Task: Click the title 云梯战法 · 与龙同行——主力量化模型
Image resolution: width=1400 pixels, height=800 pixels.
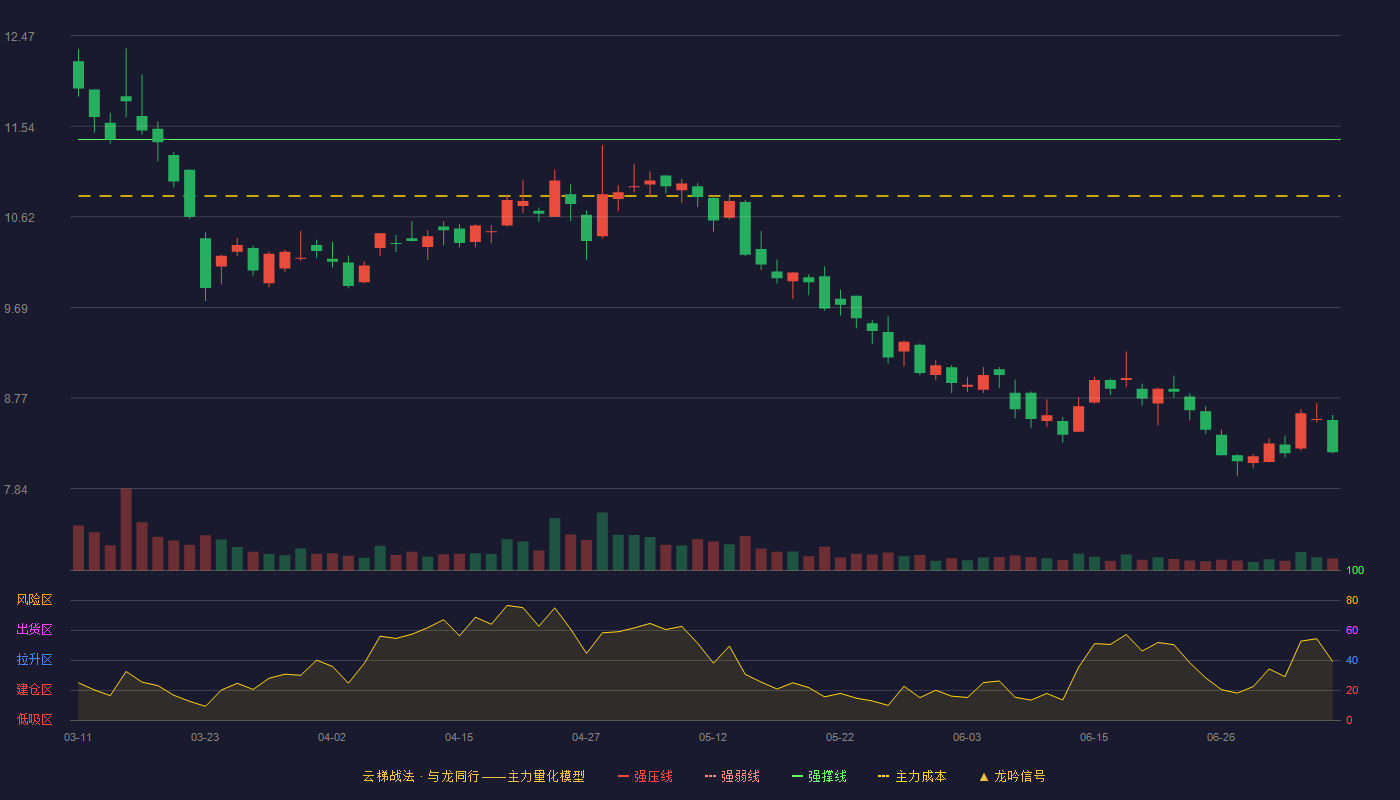Action: pos(473,776)
